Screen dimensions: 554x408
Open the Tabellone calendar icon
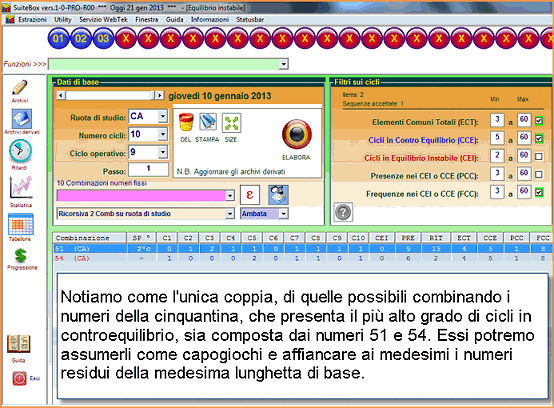pos(20,224)
